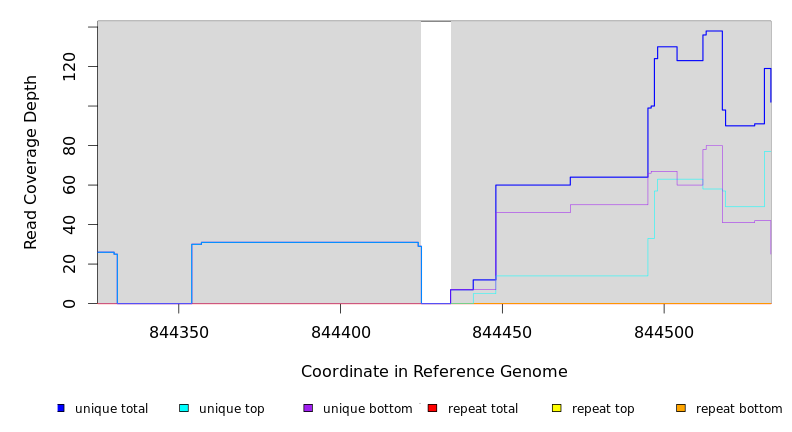
Task: Click the red repeat total legend swatch
Action: [x=432, y=408]
